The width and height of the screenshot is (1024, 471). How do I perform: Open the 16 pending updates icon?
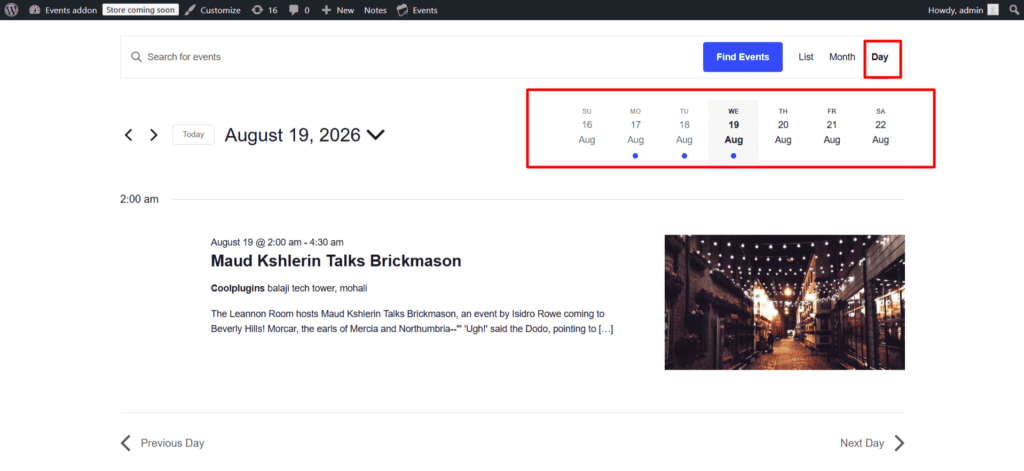pos(264,10)
